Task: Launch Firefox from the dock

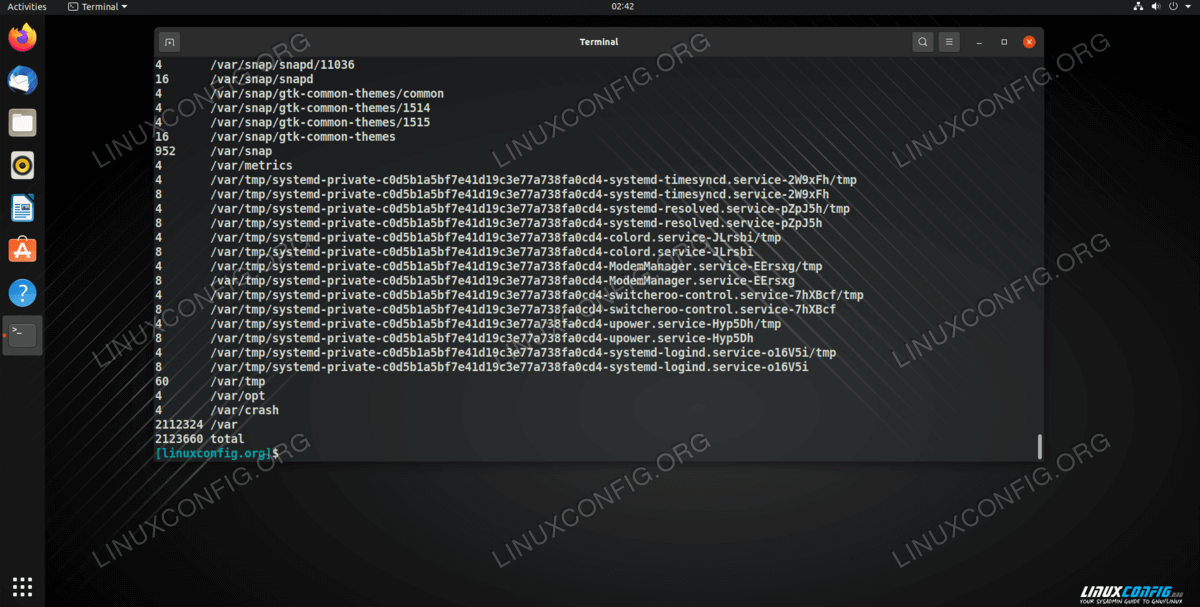Action: click(x=22, y=39)
